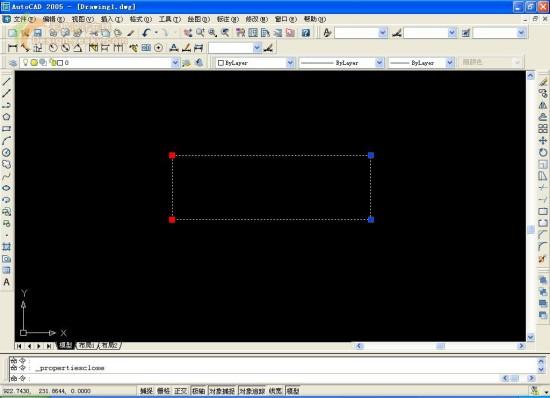The width and height of the screenshot is (550, 398).
Task: Open the 文件 (File) menu
Action: pyautogui.click(x=24, y=19)
